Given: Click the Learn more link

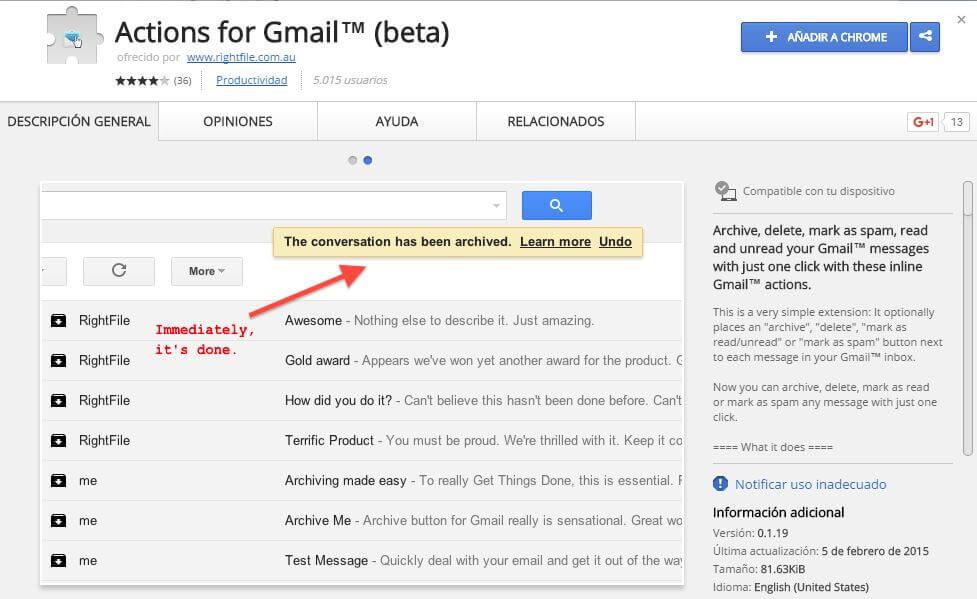Looking at the screenshot, I should [555, 242].
